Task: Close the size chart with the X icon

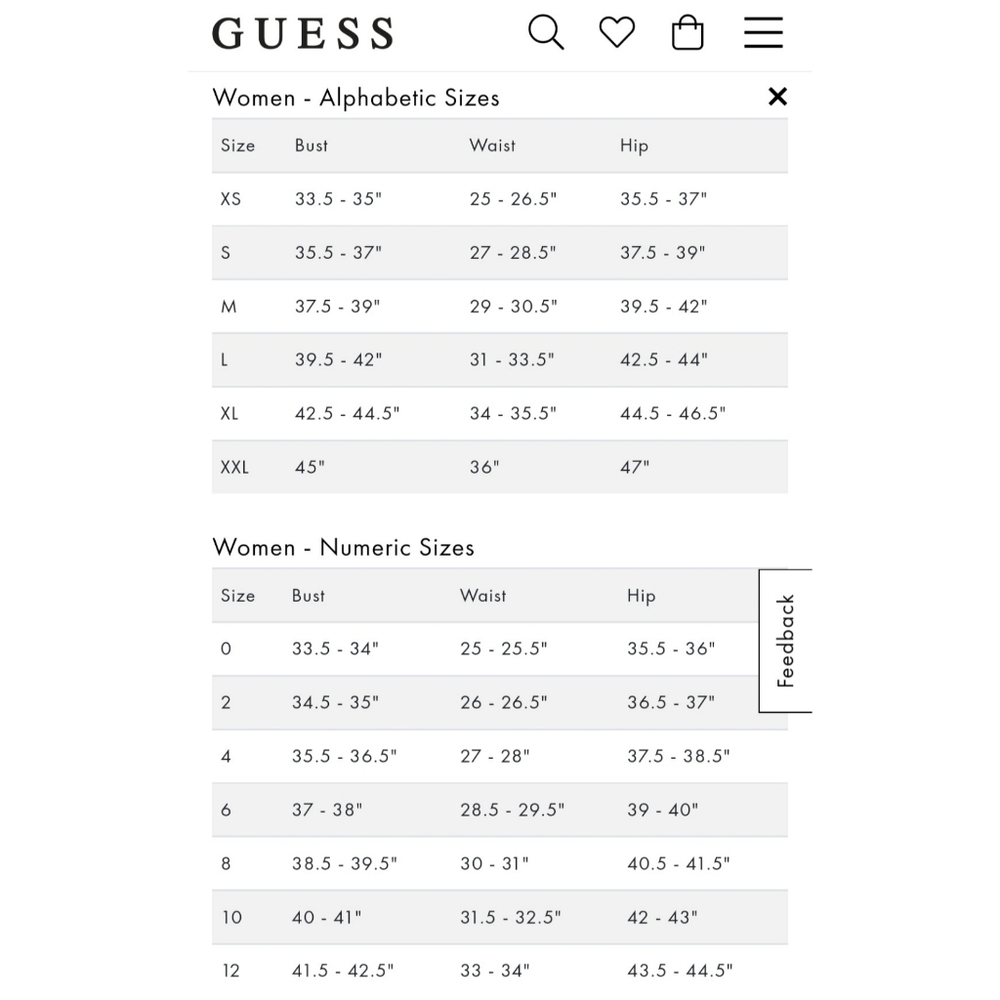Action: pos(777,97)
